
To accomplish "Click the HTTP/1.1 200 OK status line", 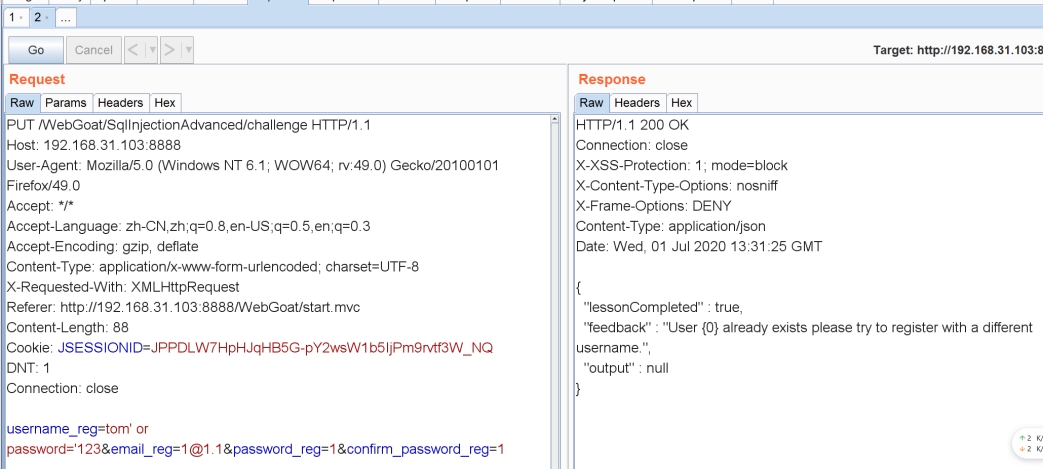I will click(x=633, y=125).
